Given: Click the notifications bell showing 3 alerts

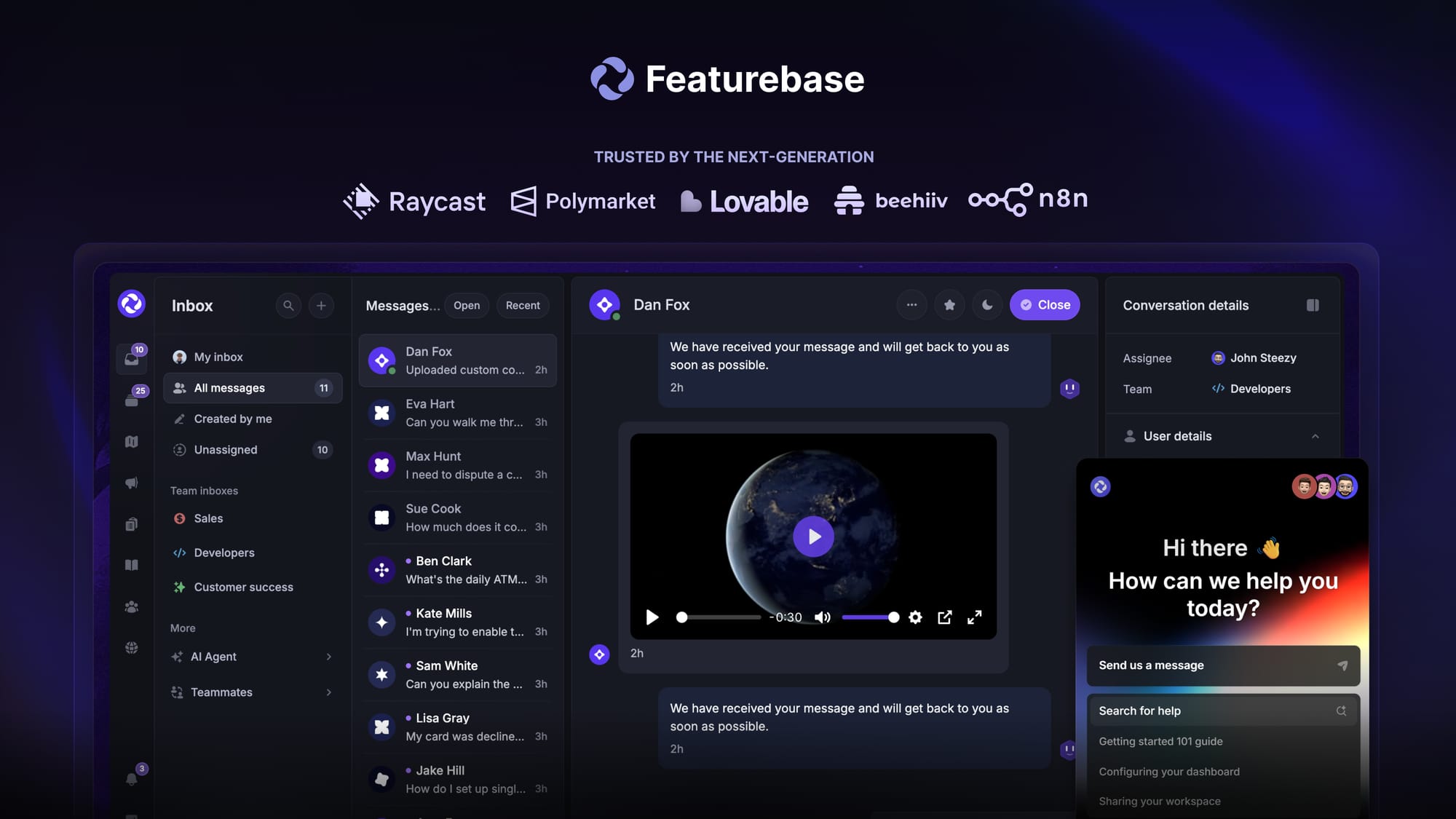Looking at the screenshot, I should coord(132,779).
